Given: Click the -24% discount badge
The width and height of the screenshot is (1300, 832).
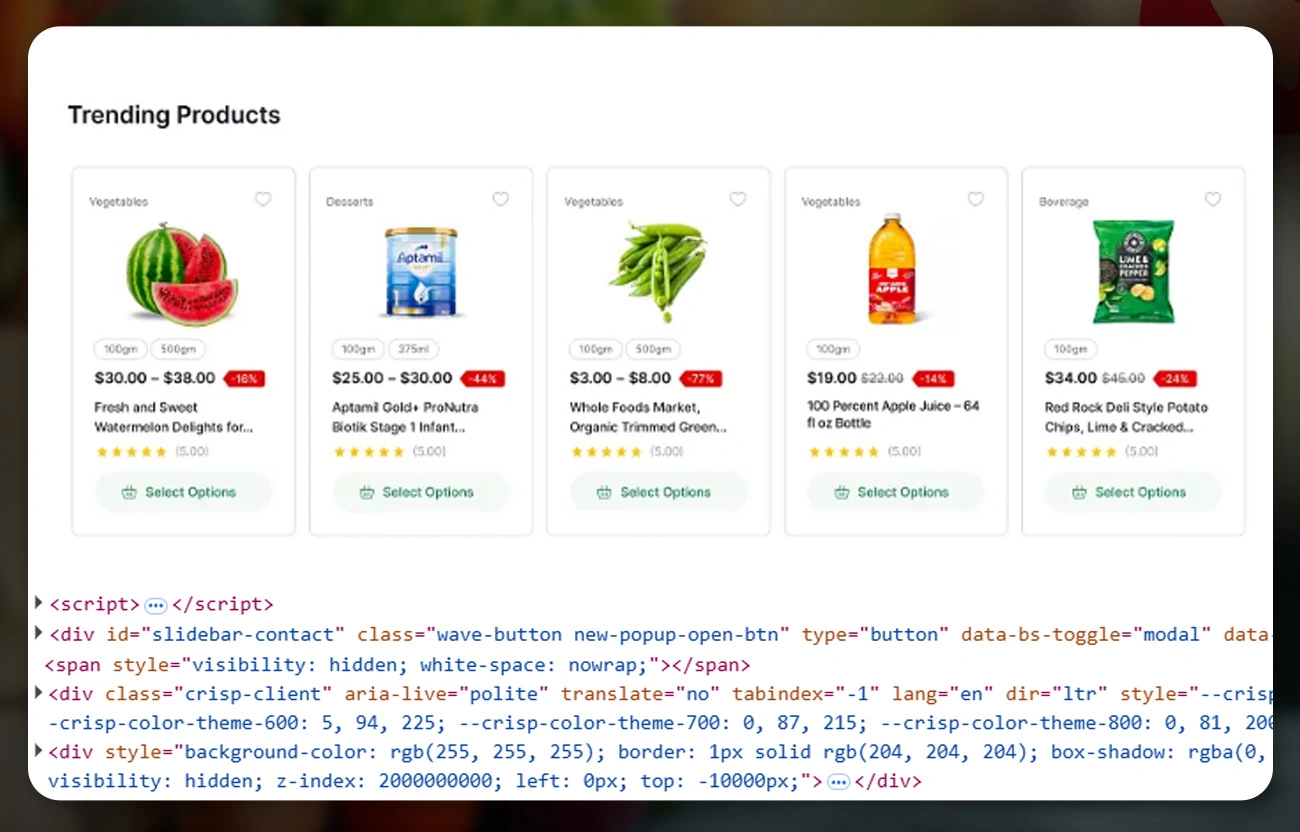Looking at the screenshot, I should point(1175,379).
